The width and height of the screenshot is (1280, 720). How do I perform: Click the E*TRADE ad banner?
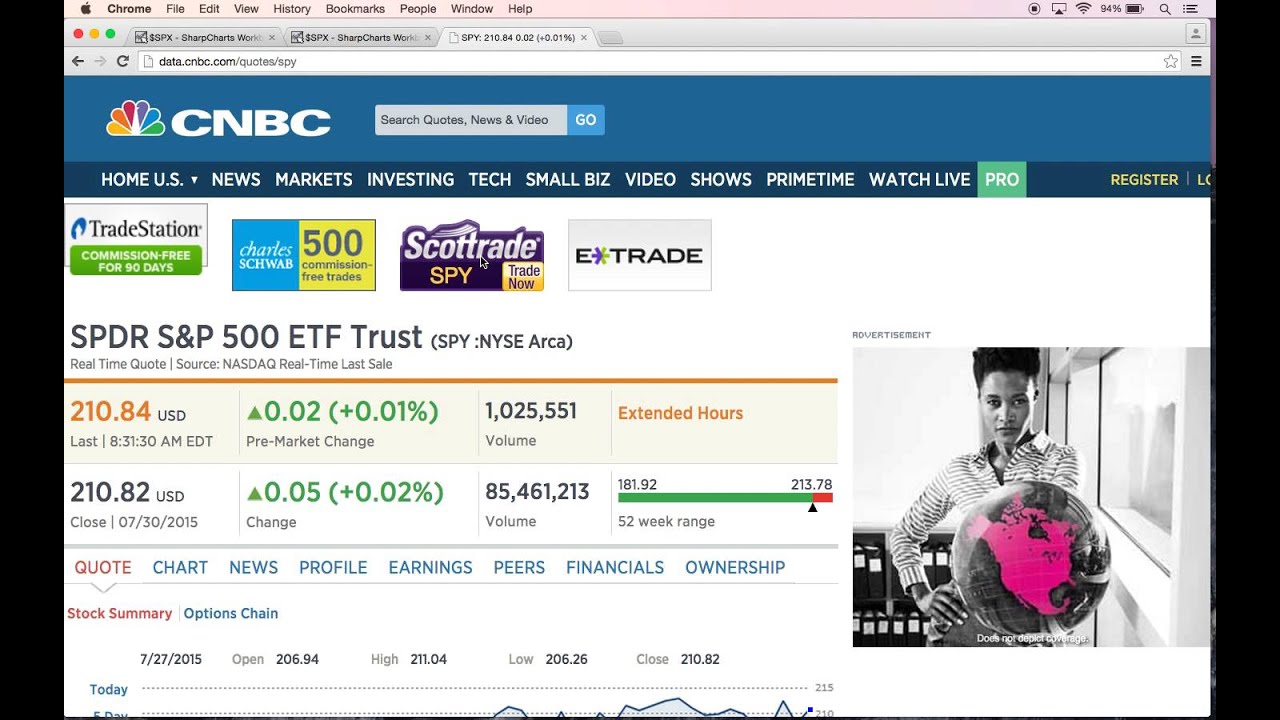coord(640,255)
